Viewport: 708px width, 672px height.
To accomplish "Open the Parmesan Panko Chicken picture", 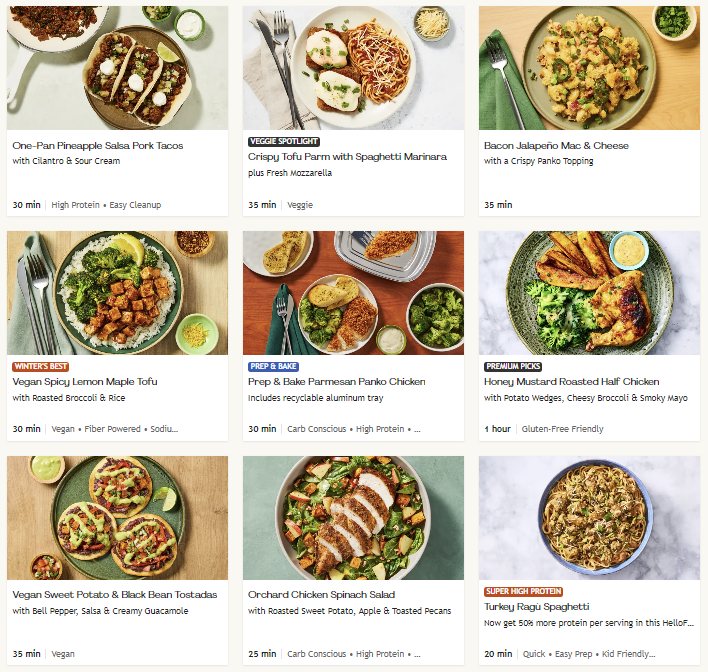I will tap(353, 294).
